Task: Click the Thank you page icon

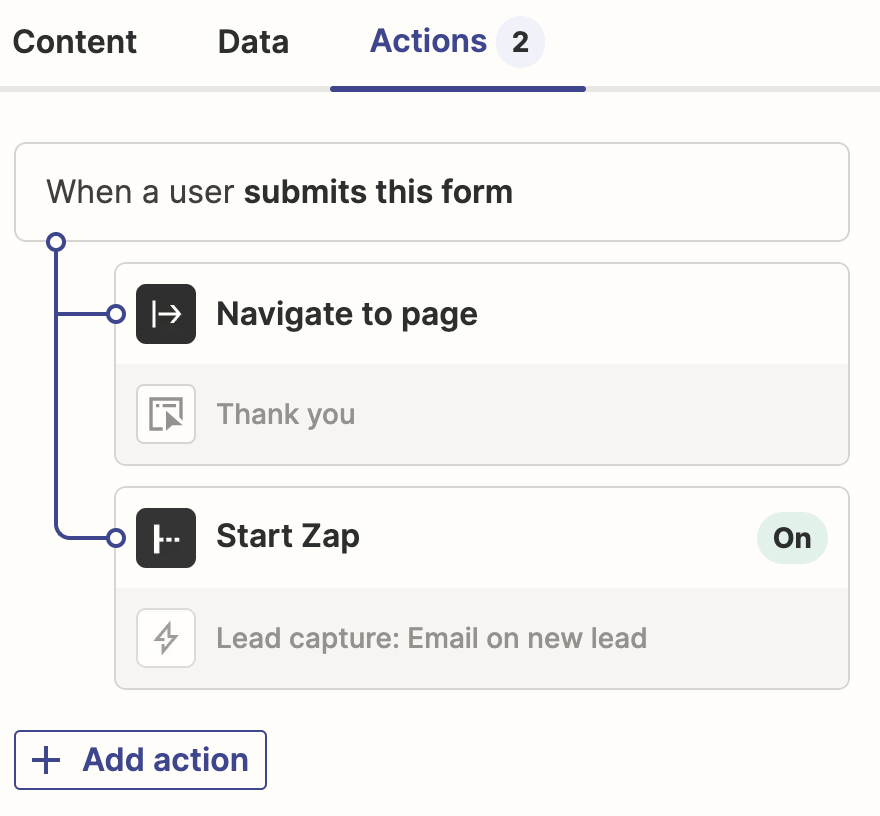Action: pyautogui.click(x=166, y=414)
